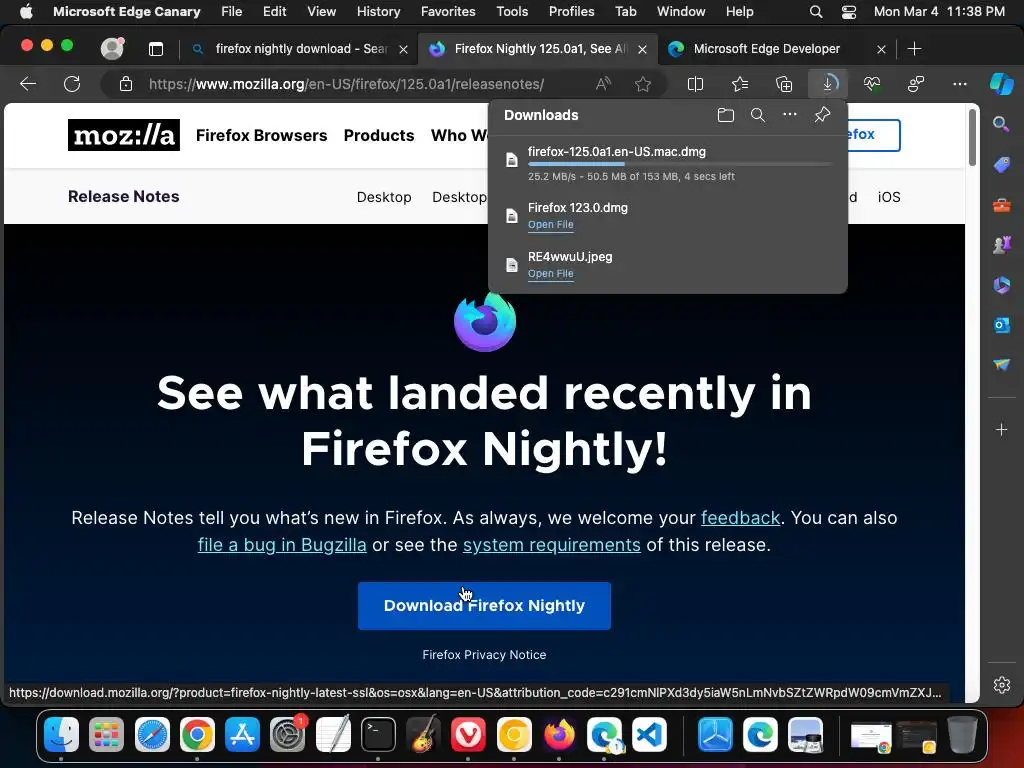Add this page to favorites star

pos(643,84)
